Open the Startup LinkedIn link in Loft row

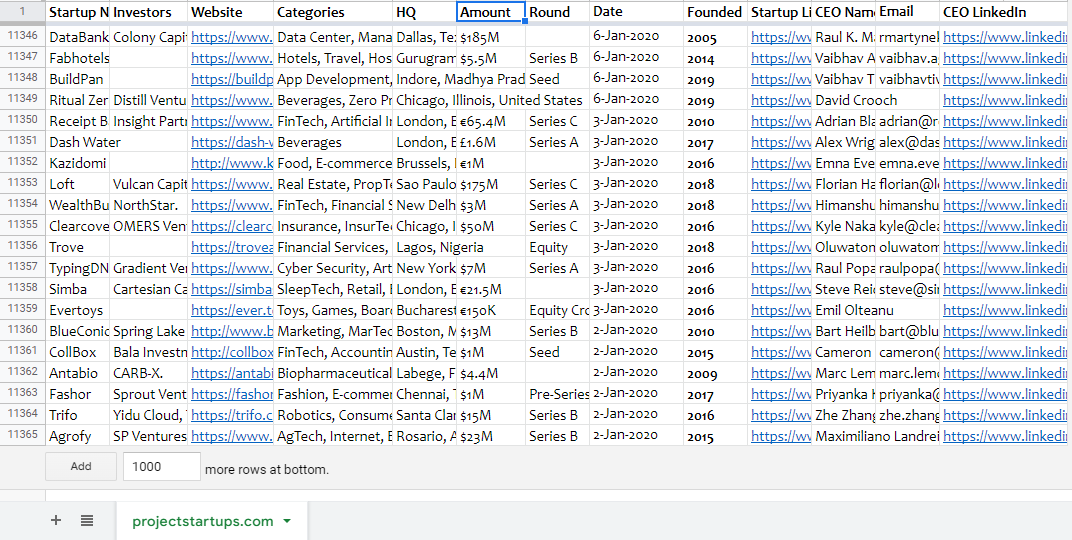781,185
